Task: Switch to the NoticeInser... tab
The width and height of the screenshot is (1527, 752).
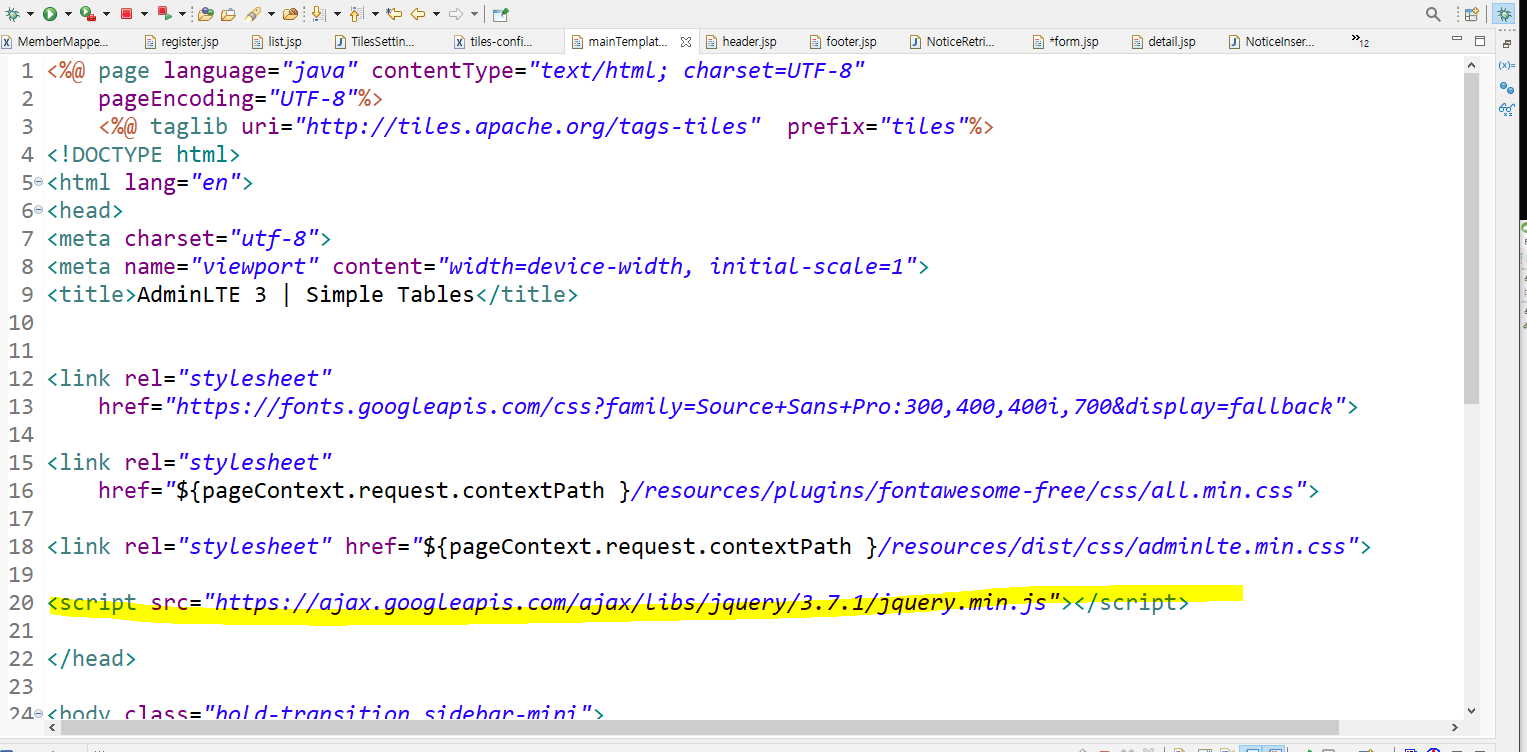Action: click(x=1272, y=42)
